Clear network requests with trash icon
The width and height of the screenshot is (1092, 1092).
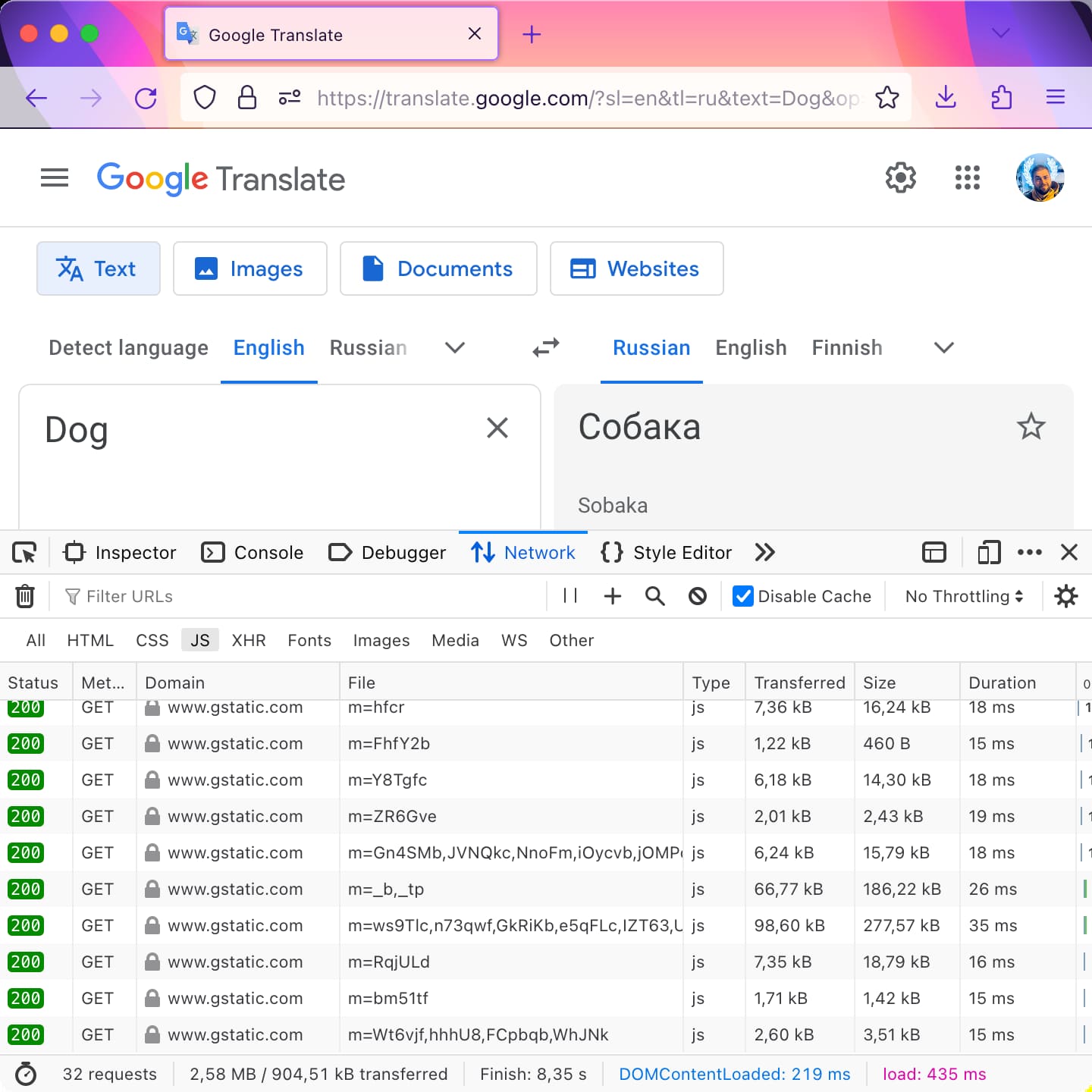(x=25, y=596)
